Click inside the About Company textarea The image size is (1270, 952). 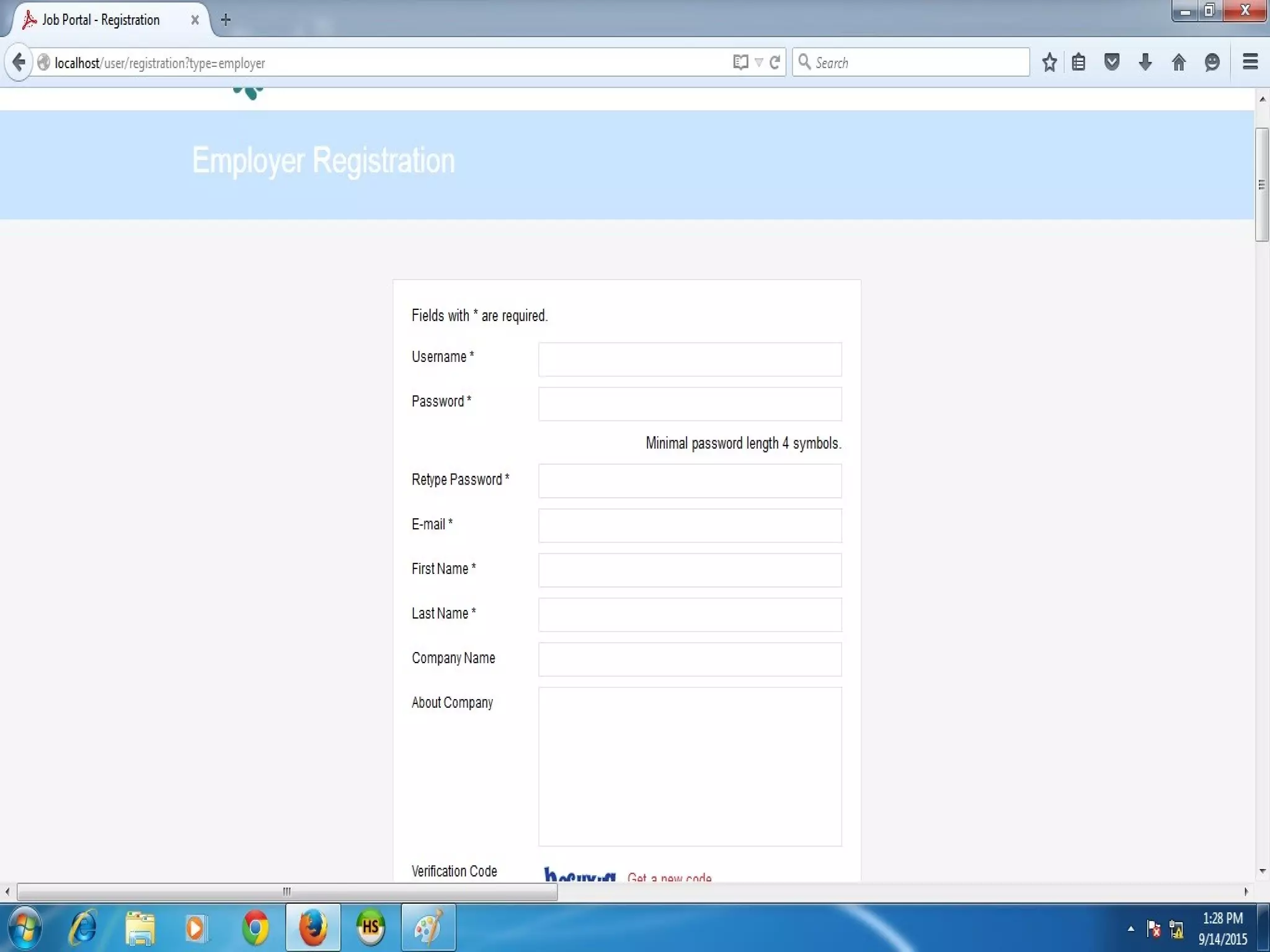tap(690, 766)
